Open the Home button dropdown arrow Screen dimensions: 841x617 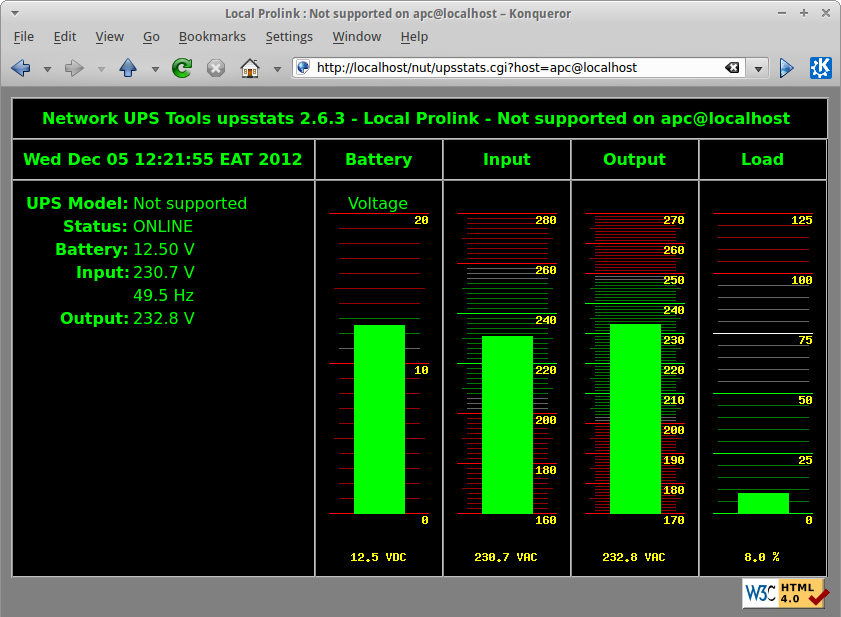[277, 69]
